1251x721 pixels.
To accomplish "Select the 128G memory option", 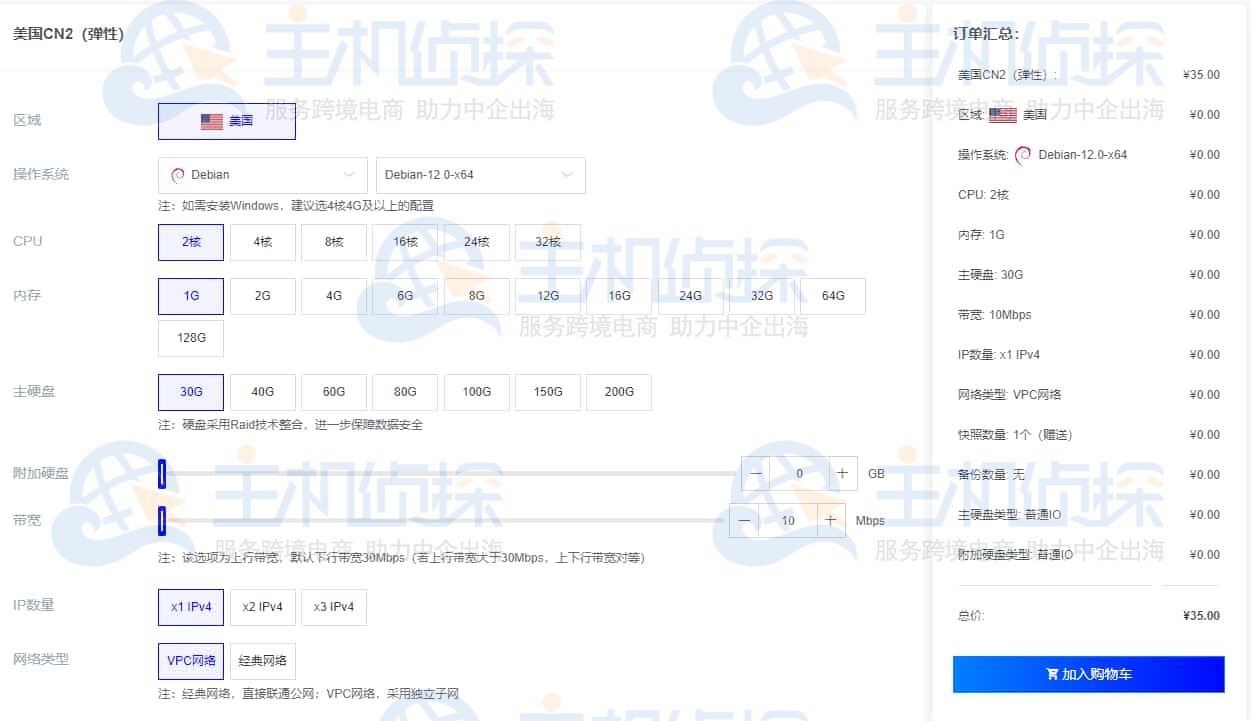I will 190,338.
